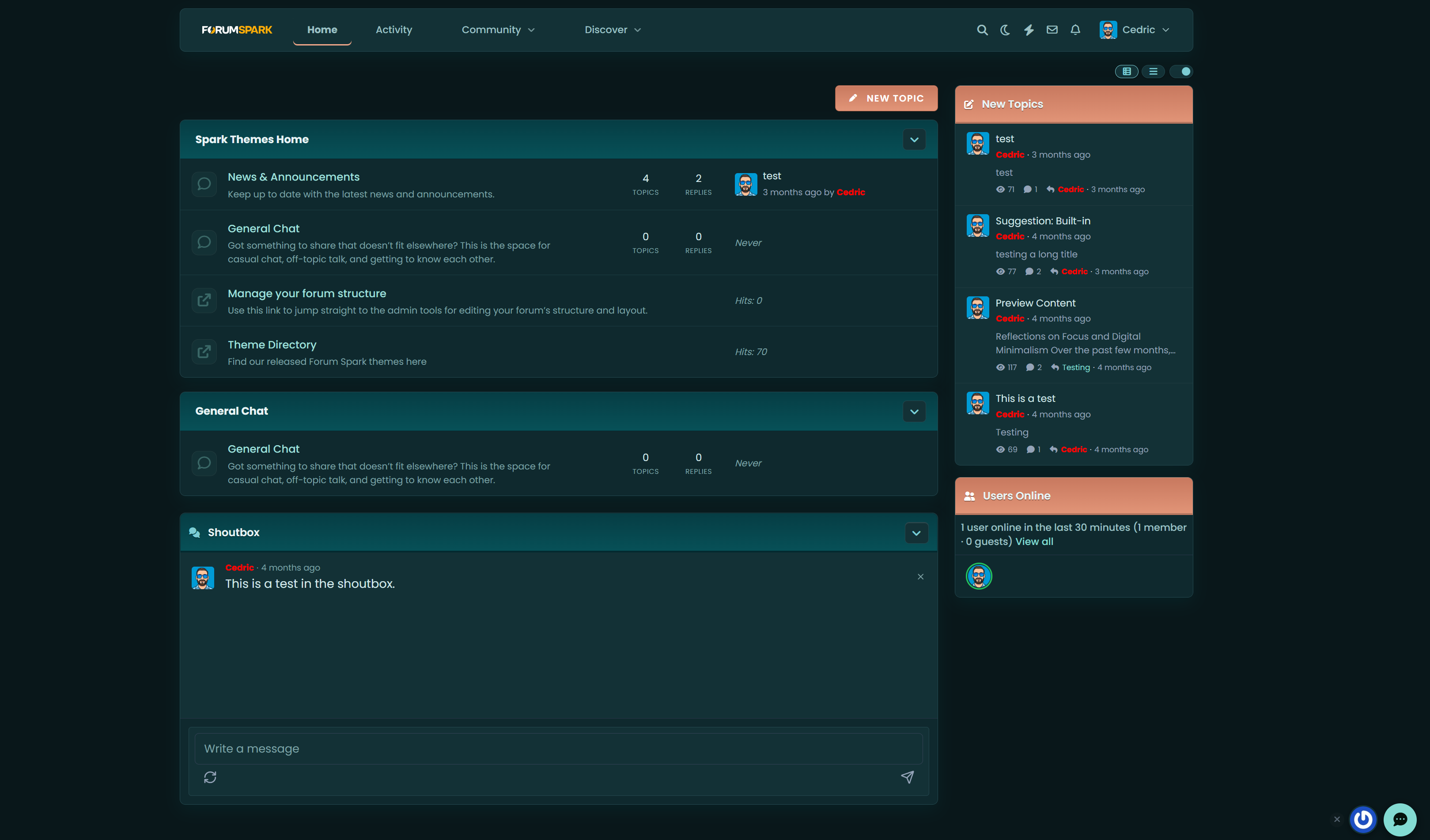Toggle the sidebar switch near layout icons

1181,72
